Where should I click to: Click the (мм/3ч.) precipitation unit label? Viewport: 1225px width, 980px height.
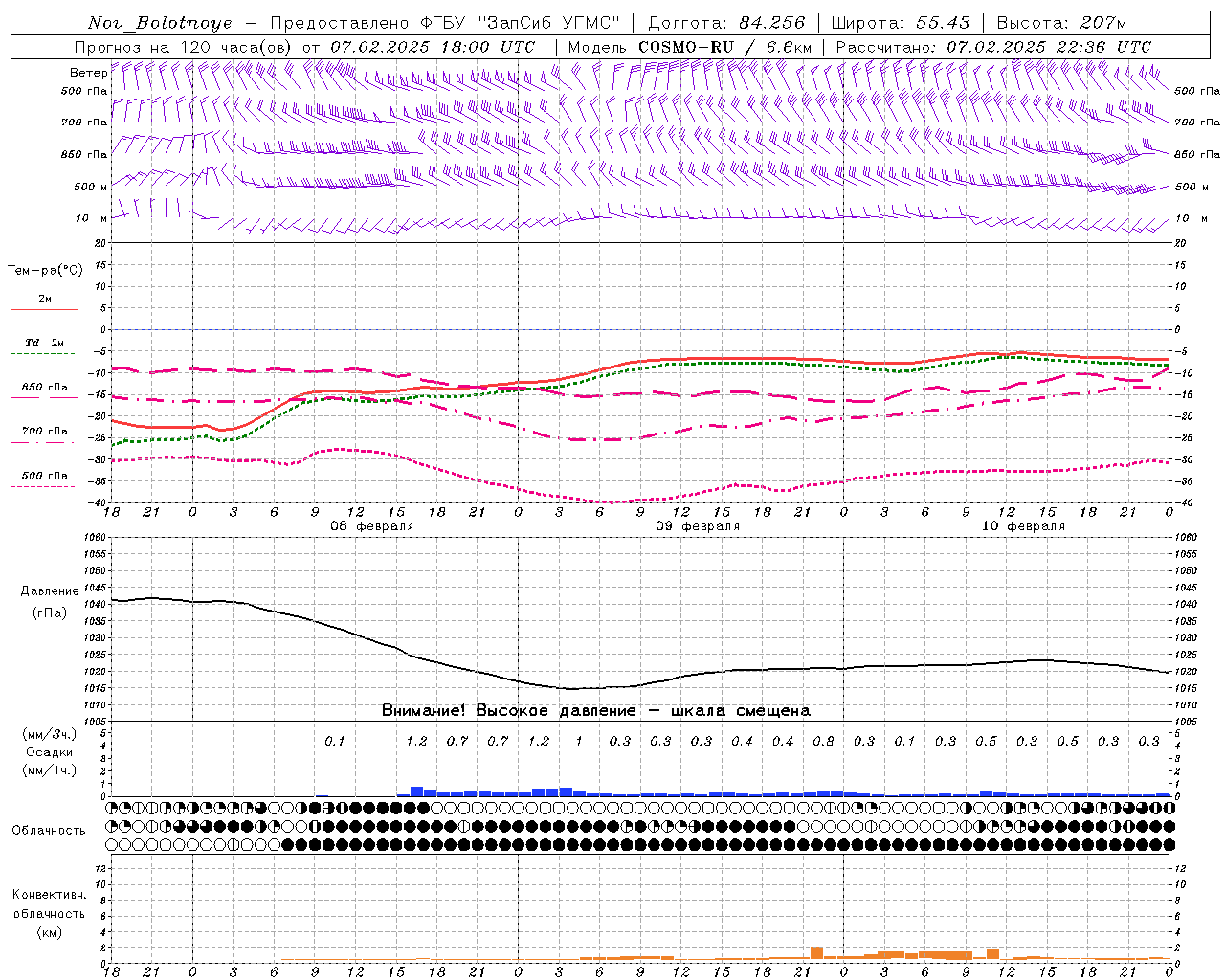(x=49, y=734)
